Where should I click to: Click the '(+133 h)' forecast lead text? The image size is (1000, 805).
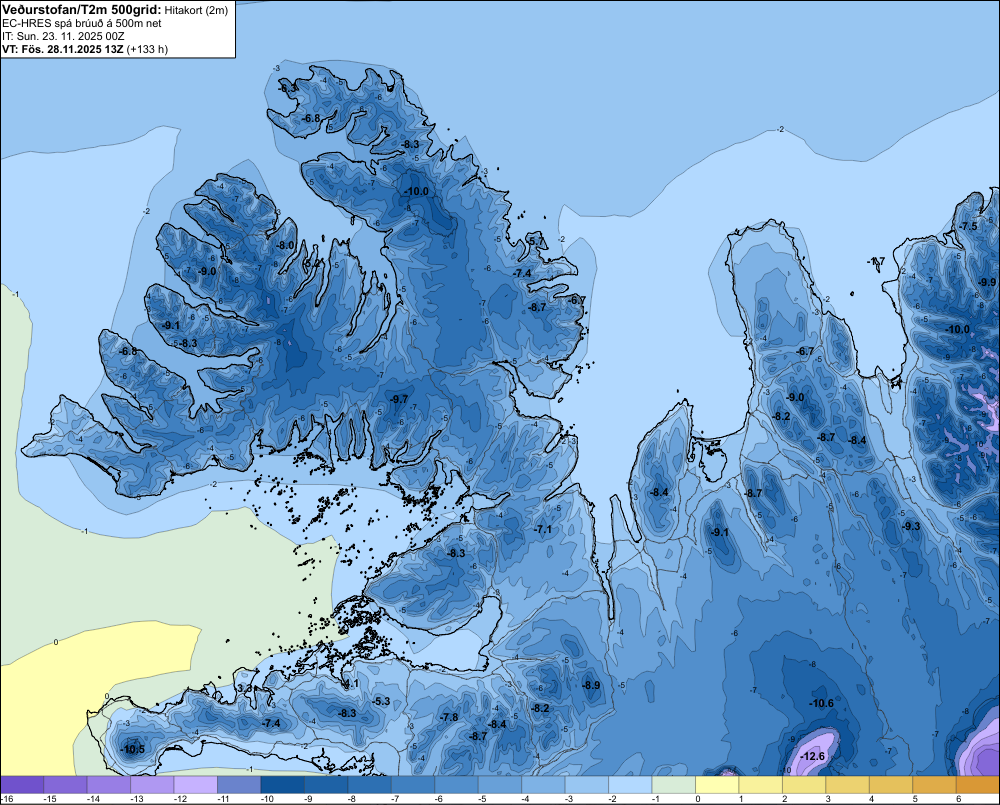click(147, 49)
